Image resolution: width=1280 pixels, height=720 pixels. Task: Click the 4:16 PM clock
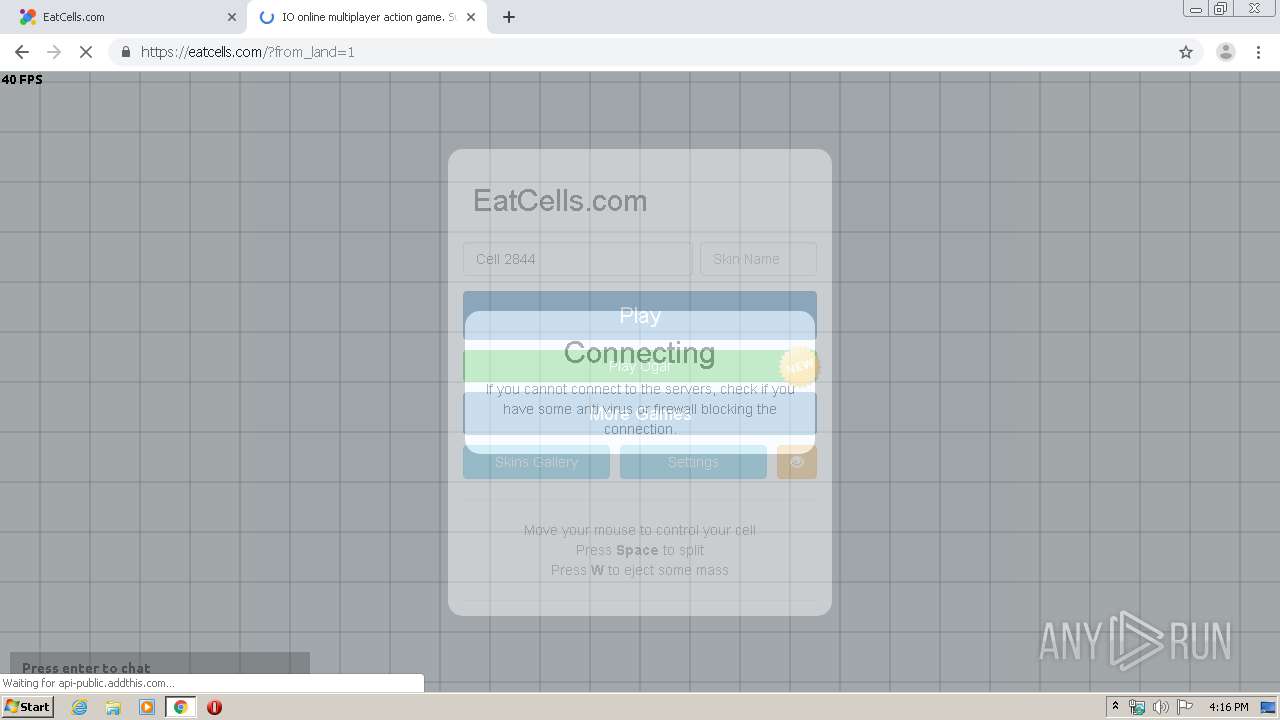pos(1228,707)
